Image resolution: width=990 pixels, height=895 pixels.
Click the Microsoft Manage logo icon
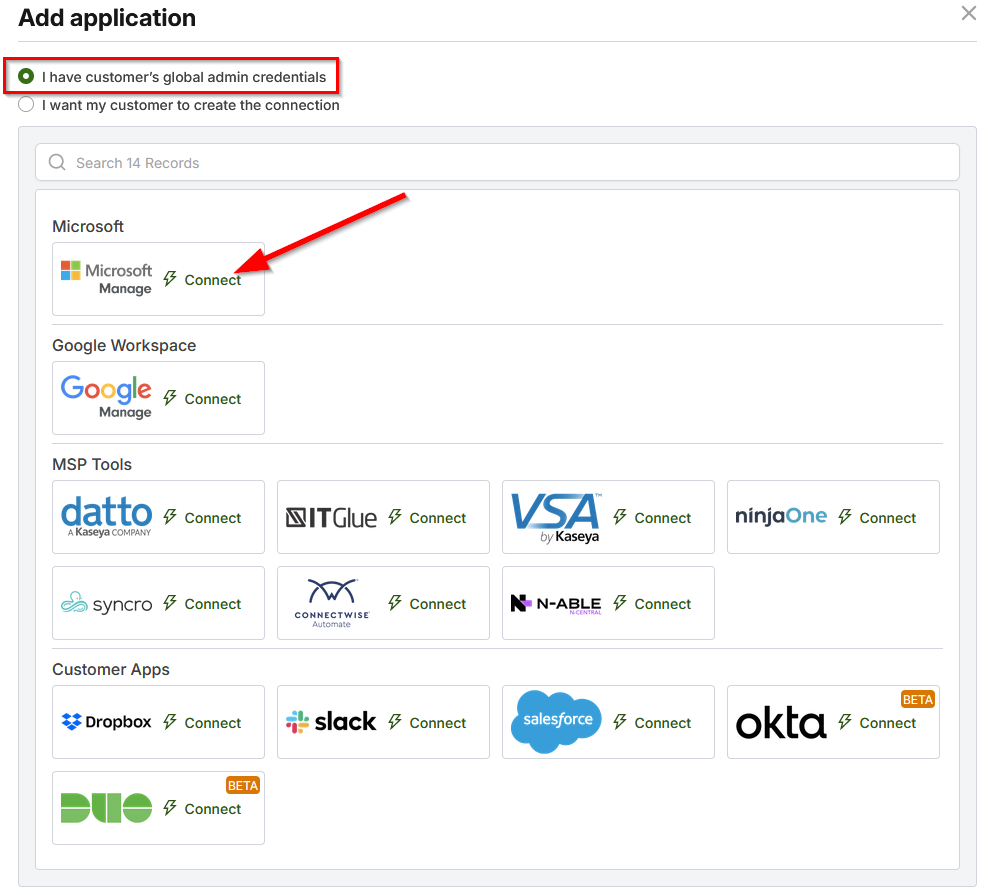coord(106,279)
